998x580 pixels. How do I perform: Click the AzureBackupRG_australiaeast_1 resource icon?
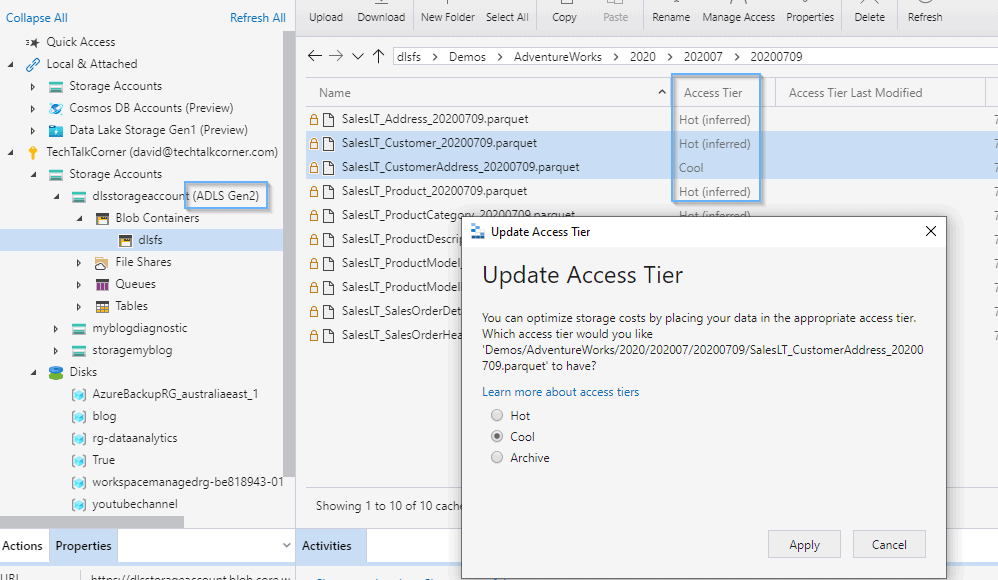tap(79, 395)
